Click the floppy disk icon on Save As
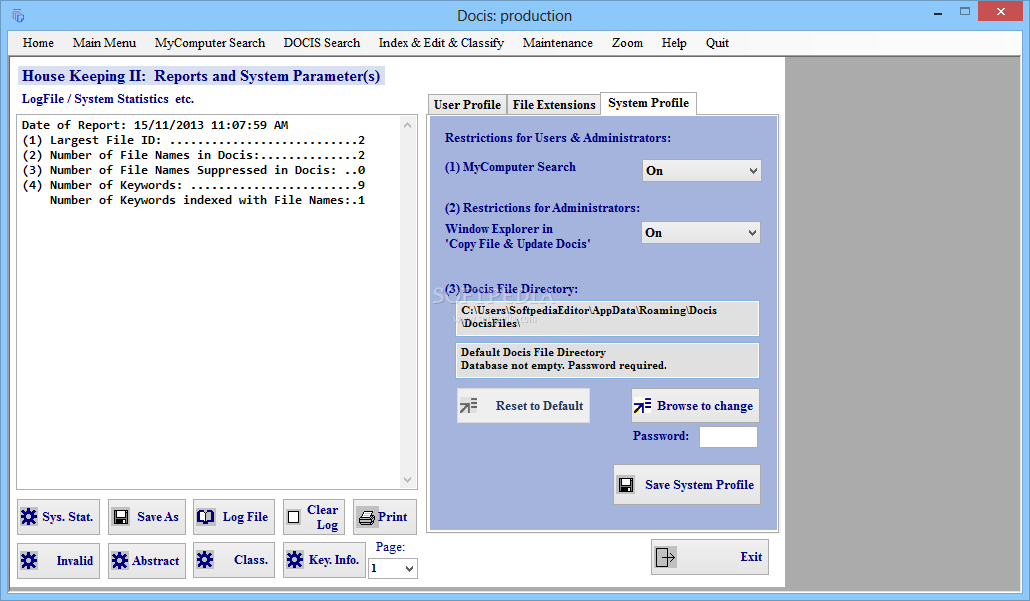This screenshot has width=1030, height=601. [121, 517]
